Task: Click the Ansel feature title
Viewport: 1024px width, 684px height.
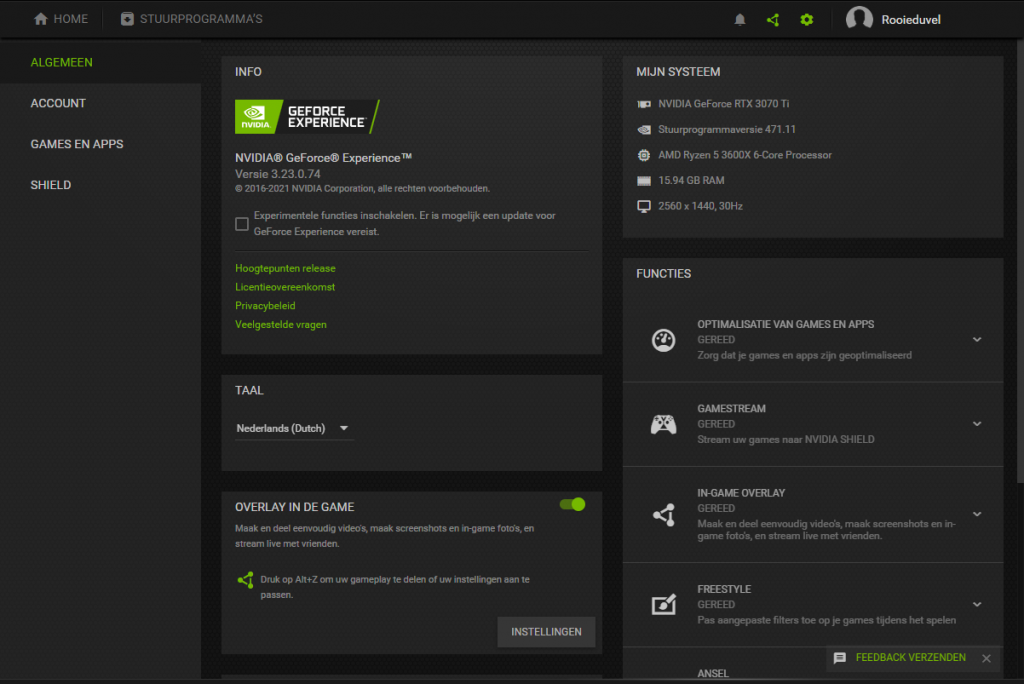Action: (712, 674)
